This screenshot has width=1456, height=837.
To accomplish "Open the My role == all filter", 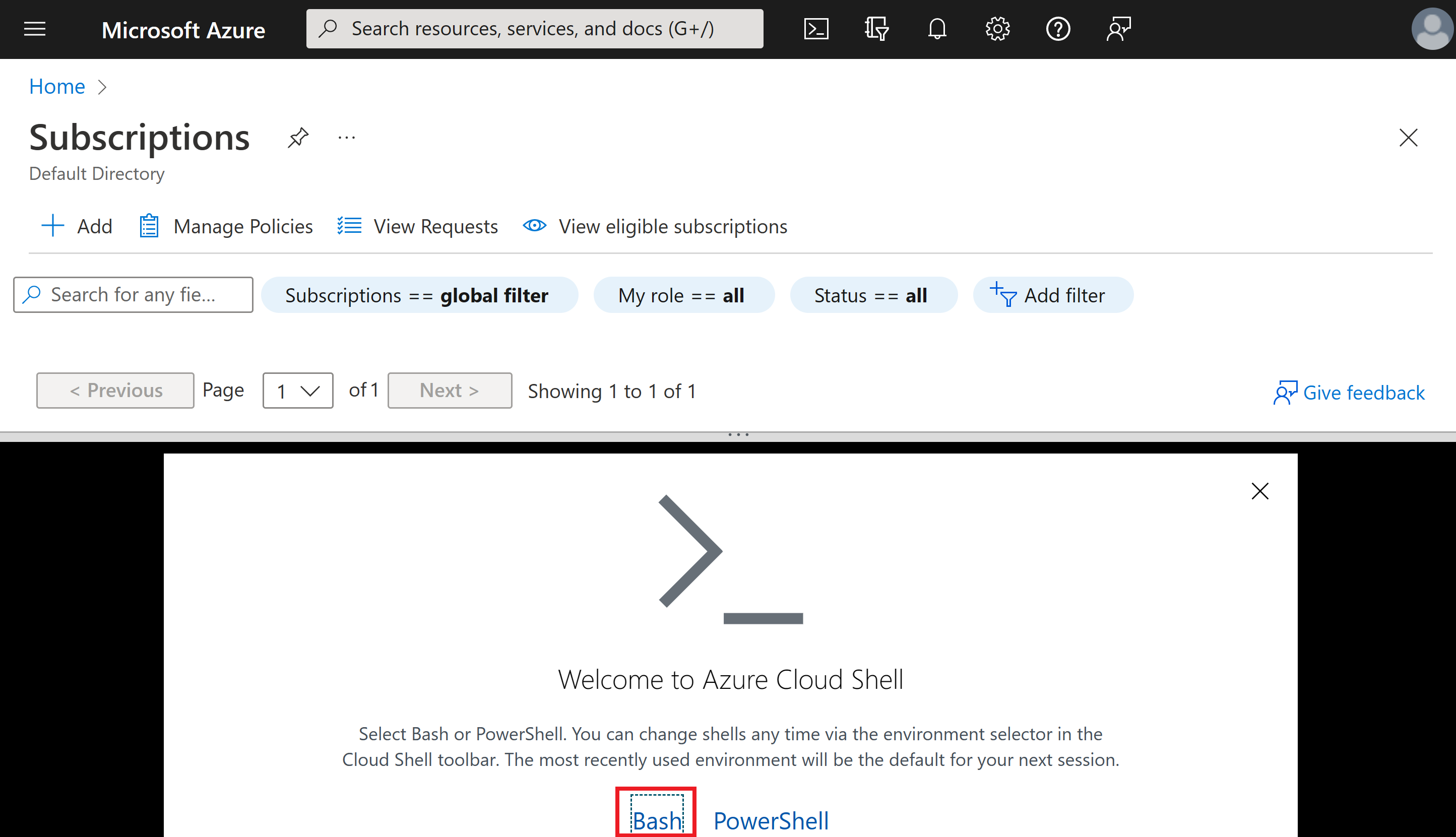I will 684,295.
